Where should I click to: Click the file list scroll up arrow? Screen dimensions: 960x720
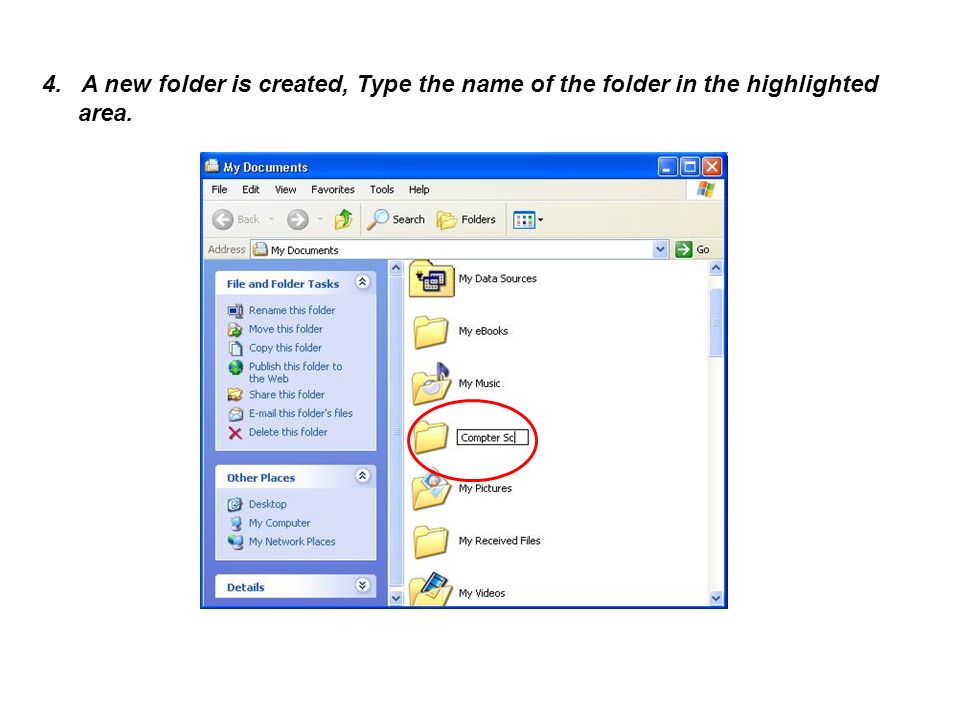click(716, 268)
